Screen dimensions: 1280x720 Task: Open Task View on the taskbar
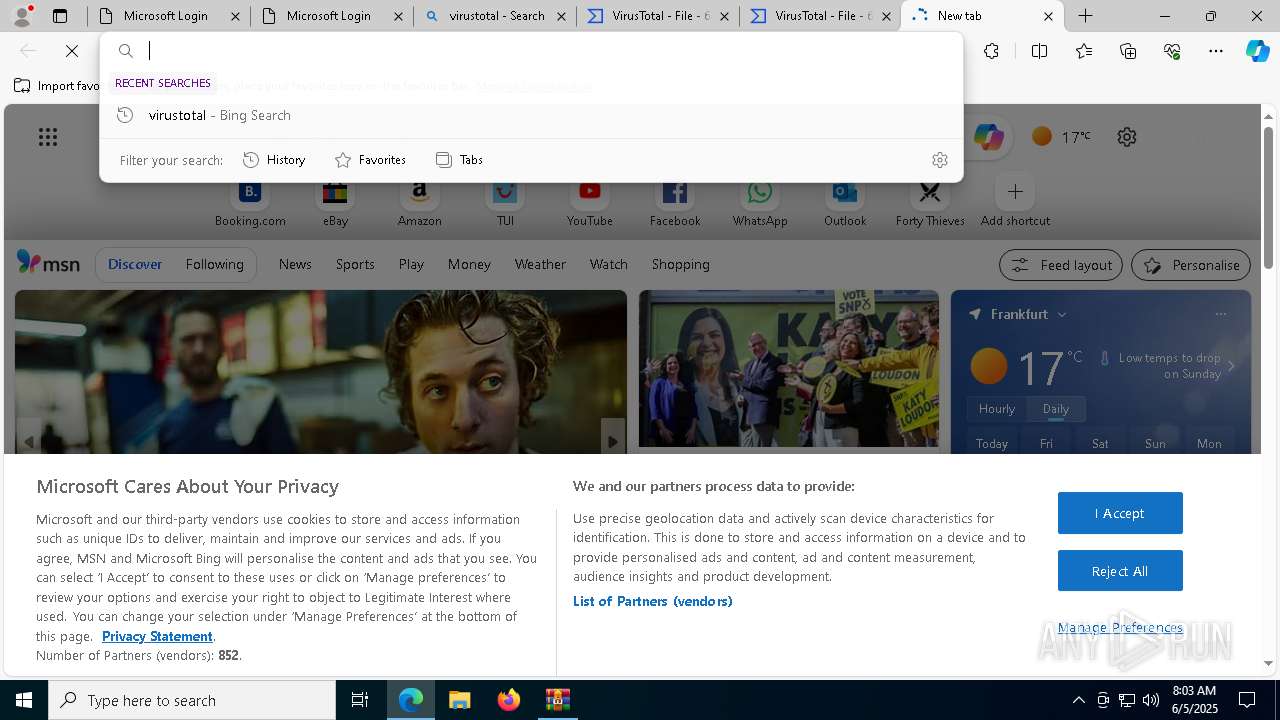tap(360, 700)
